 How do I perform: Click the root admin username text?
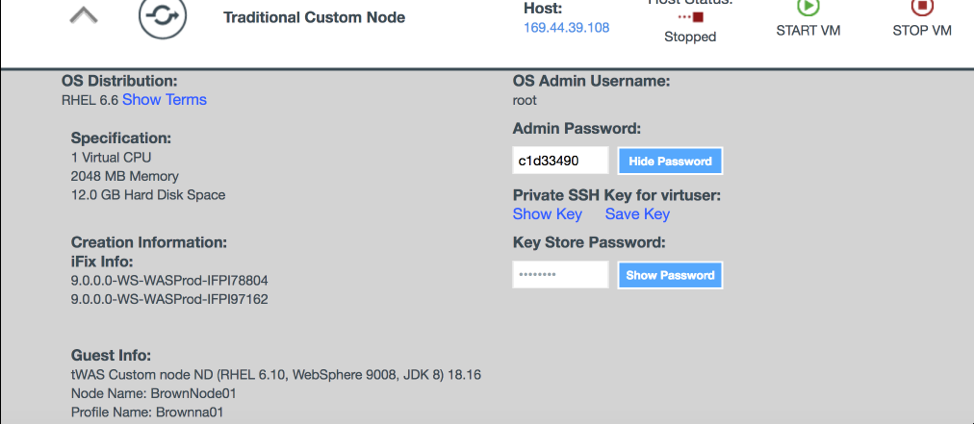coord(525,100)
